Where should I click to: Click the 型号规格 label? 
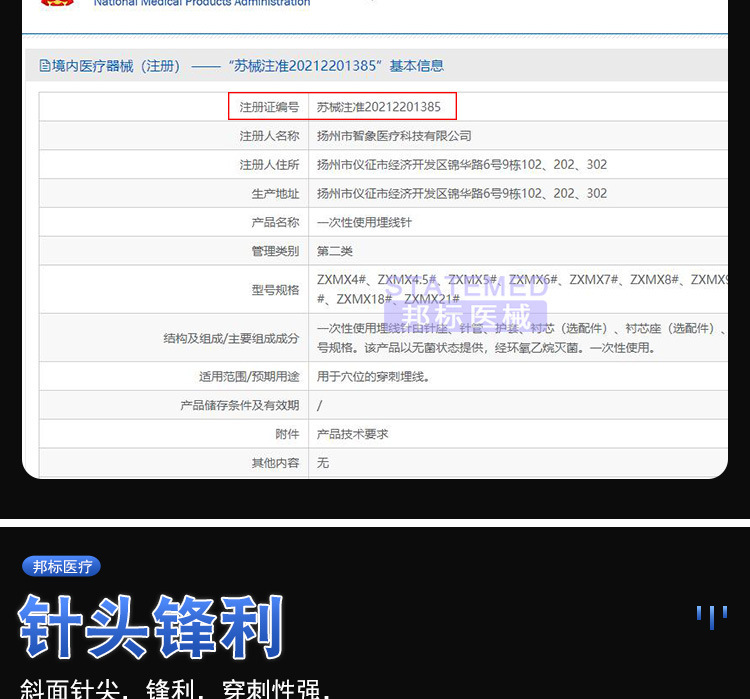coord(276,289)
